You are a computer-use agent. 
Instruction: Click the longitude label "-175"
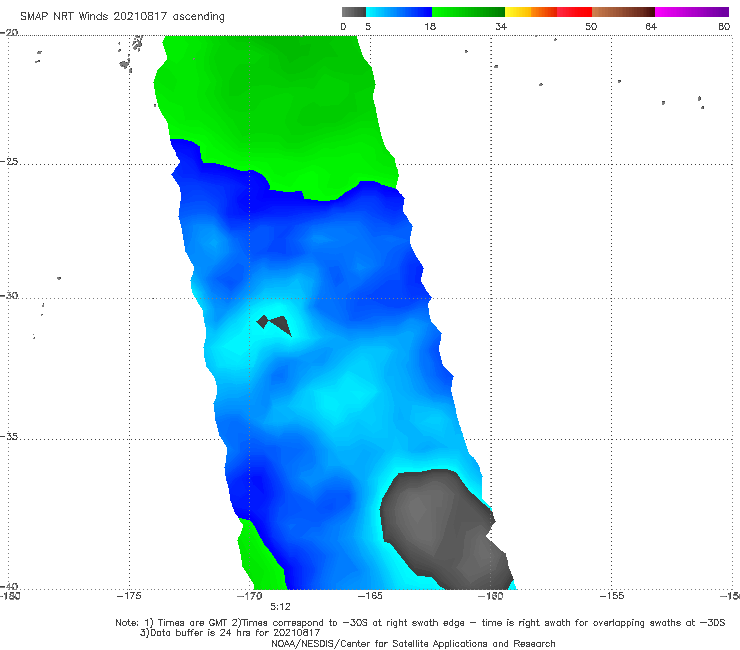pos(129,596)
